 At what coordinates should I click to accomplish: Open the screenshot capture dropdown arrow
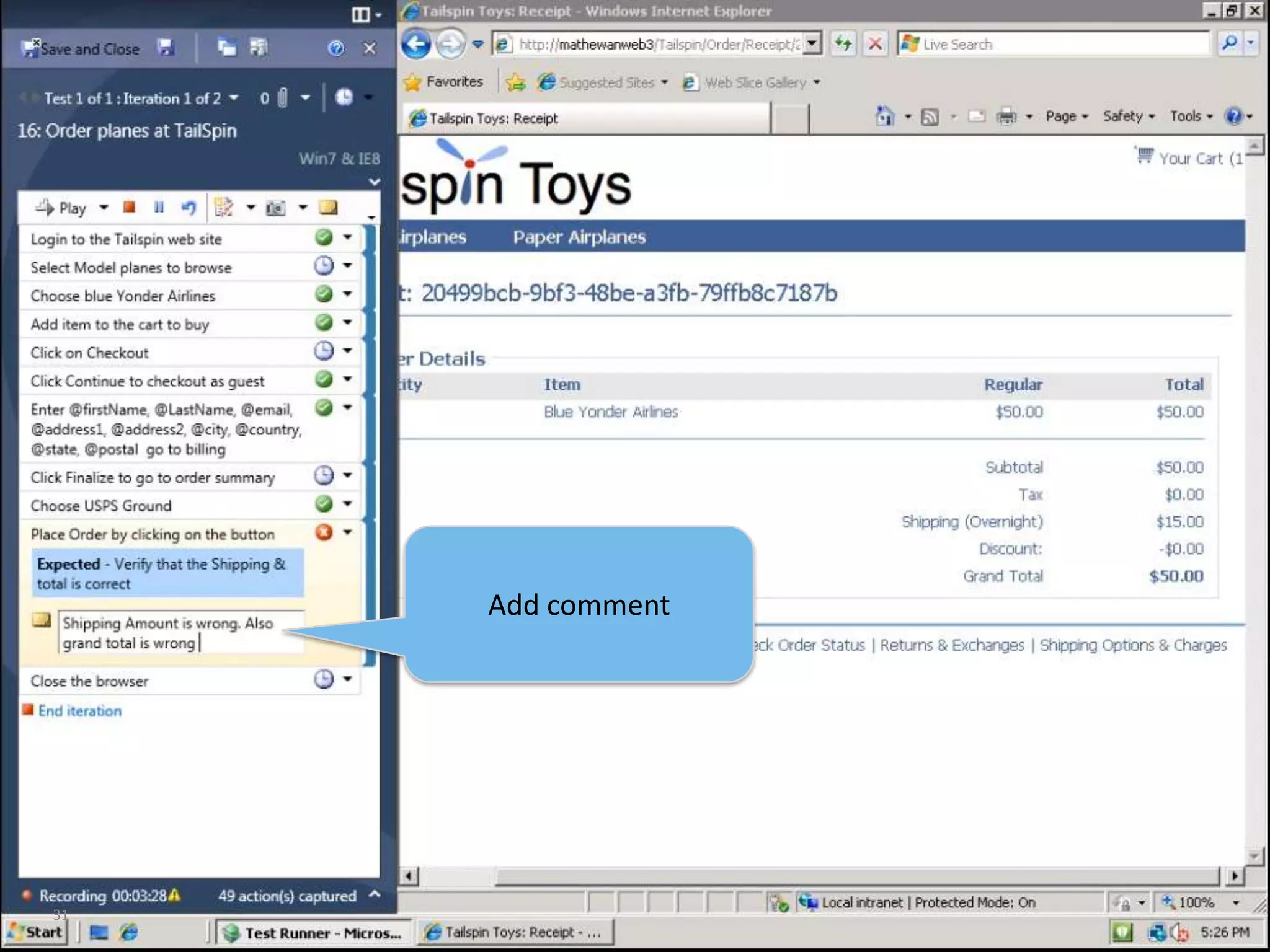pyautogui.click(x=303, y=208)
